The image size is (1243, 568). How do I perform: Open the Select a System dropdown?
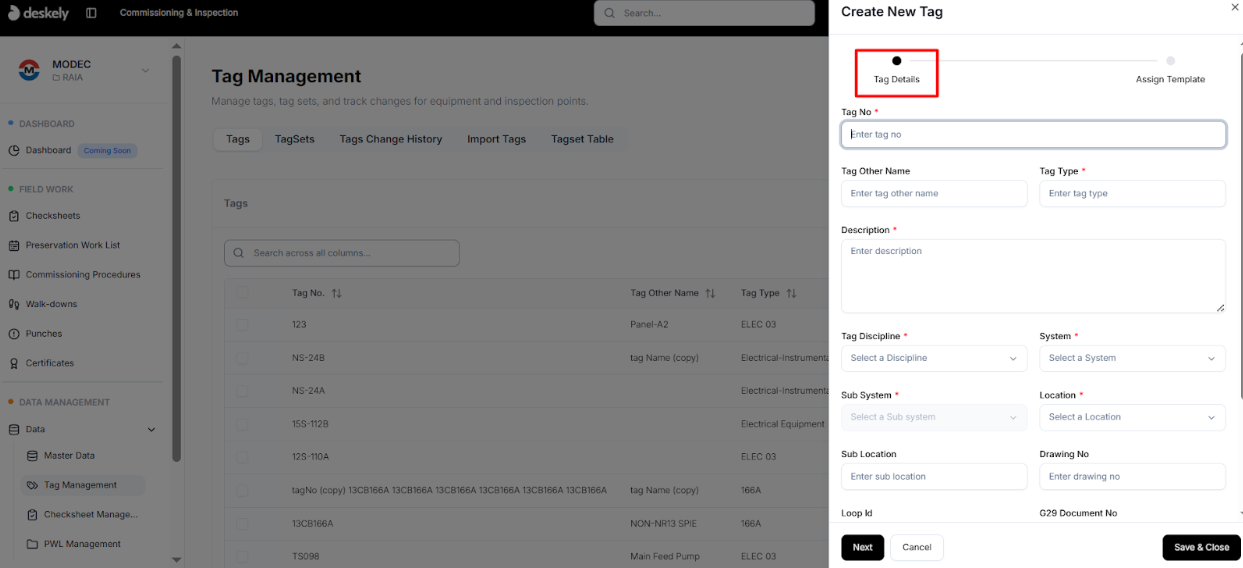click(x=1132, y=358)
